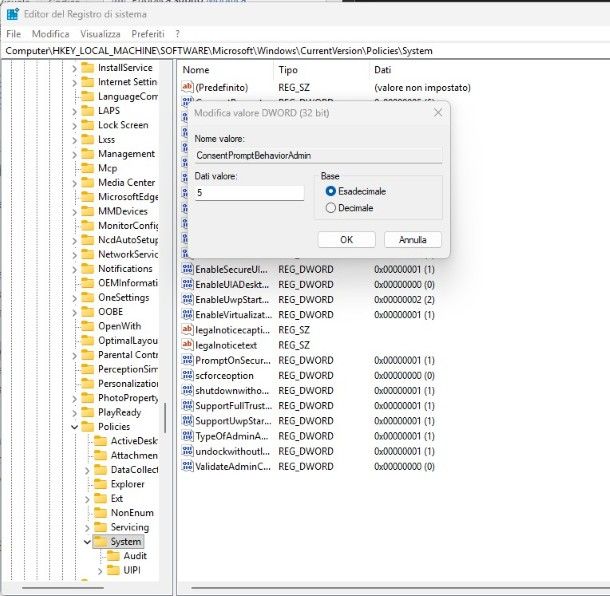This screenshot has height=596, width=610.
Task: Select the Decimale base radio button
Action: (331, 208)
